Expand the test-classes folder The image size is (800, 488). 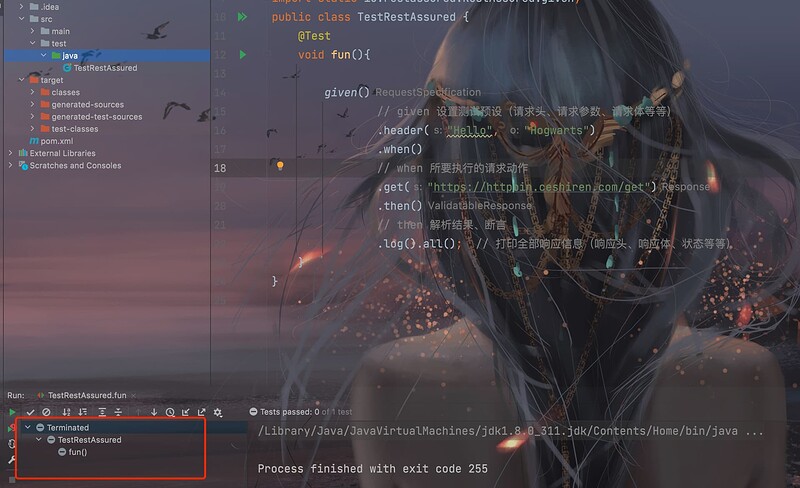coord(33,129)
